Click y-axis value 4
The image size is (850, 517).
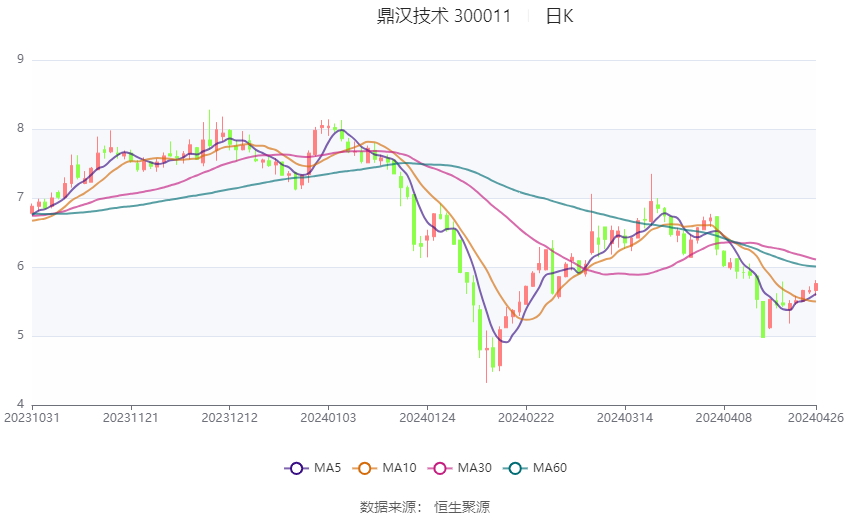[x=21, y=404]
